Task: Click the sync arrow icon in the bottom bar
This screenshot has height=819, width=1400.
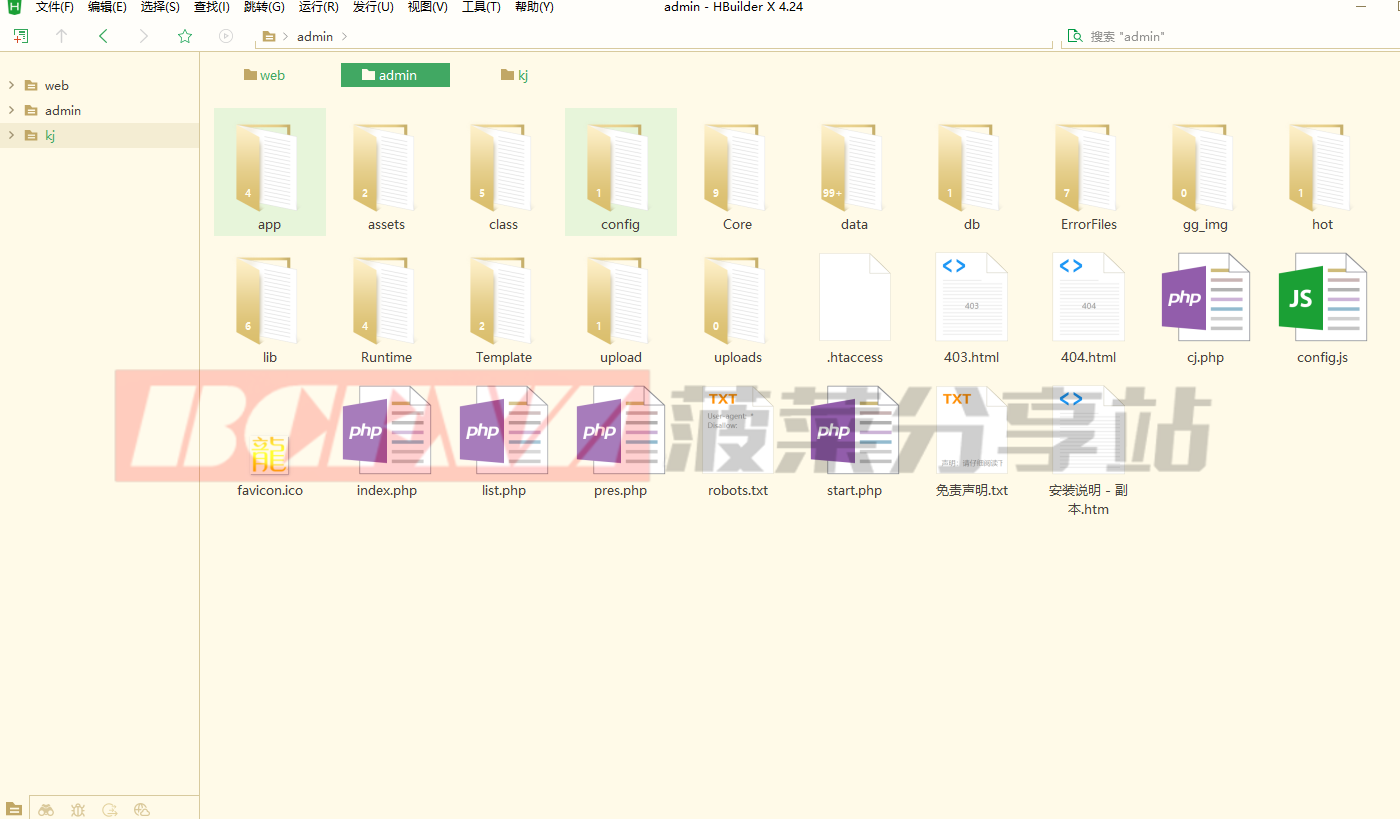Action: 110,810
